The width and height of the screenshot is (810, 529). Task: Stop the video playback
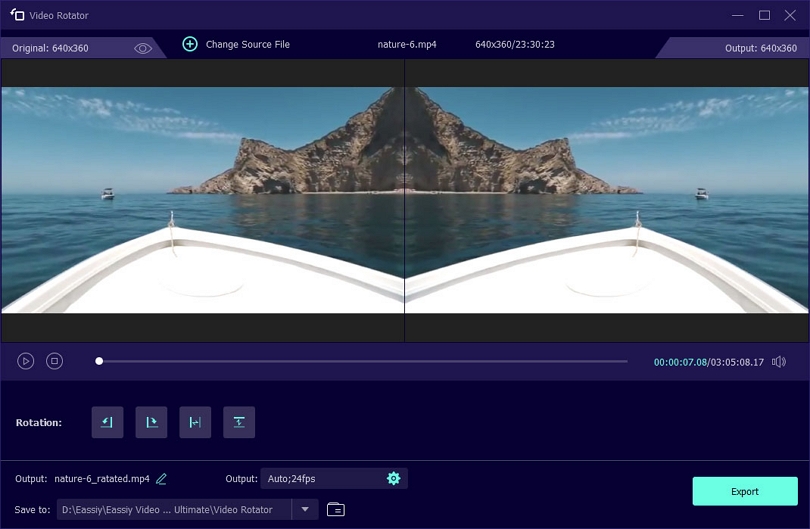[54, 361]
